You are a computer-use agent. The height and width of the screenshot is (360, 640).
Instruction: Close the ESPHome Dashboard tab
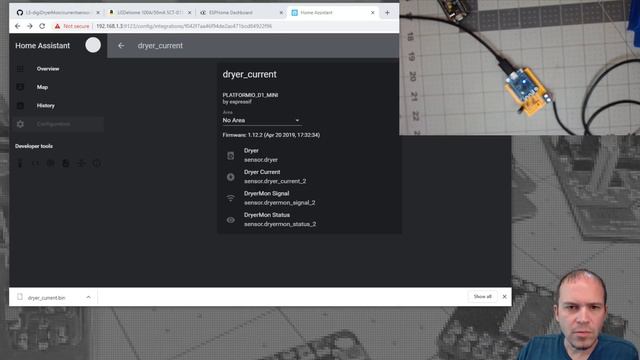[x=281, y=13]
